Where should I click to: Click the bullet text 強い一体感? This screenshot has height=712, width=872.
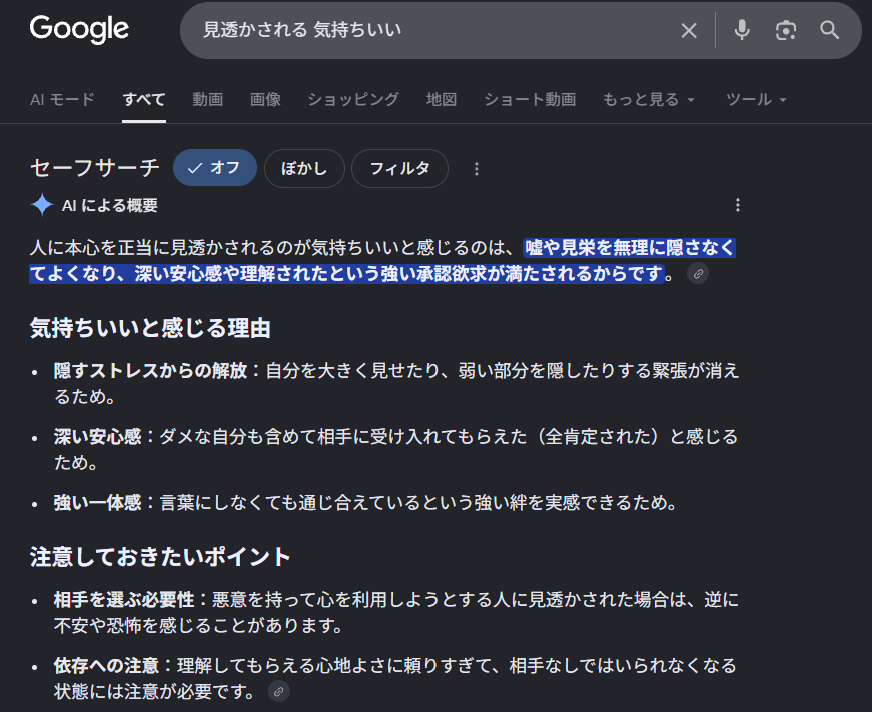tap(97, 503)
